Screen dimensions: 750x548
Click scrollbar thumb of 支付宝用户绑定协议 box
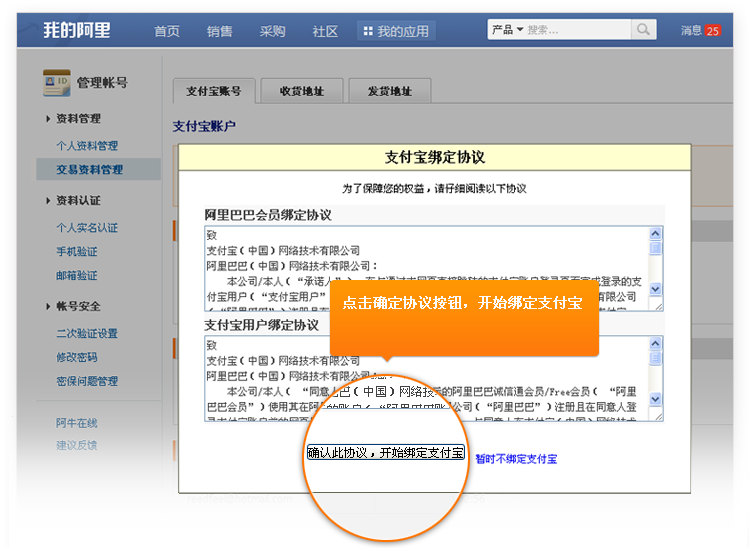click(655, 358)
